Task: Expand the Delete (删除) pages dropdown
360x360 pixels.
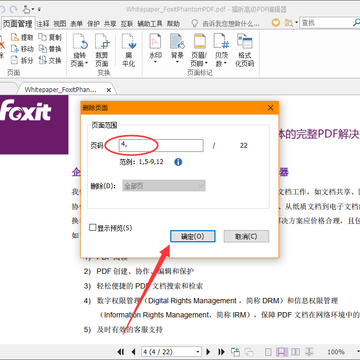Action: tap(164, 186)
